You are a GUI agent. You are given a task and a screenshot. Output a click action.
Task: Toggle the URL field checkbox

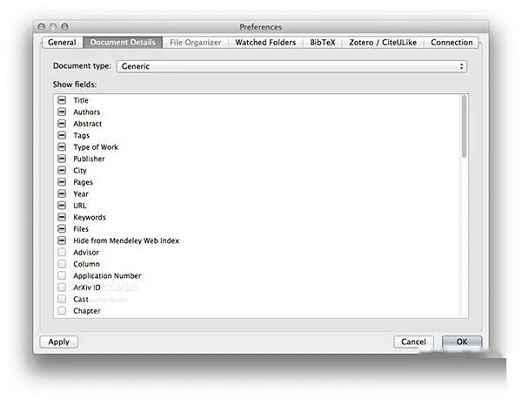pyautogui.click(x=62, y=205)
